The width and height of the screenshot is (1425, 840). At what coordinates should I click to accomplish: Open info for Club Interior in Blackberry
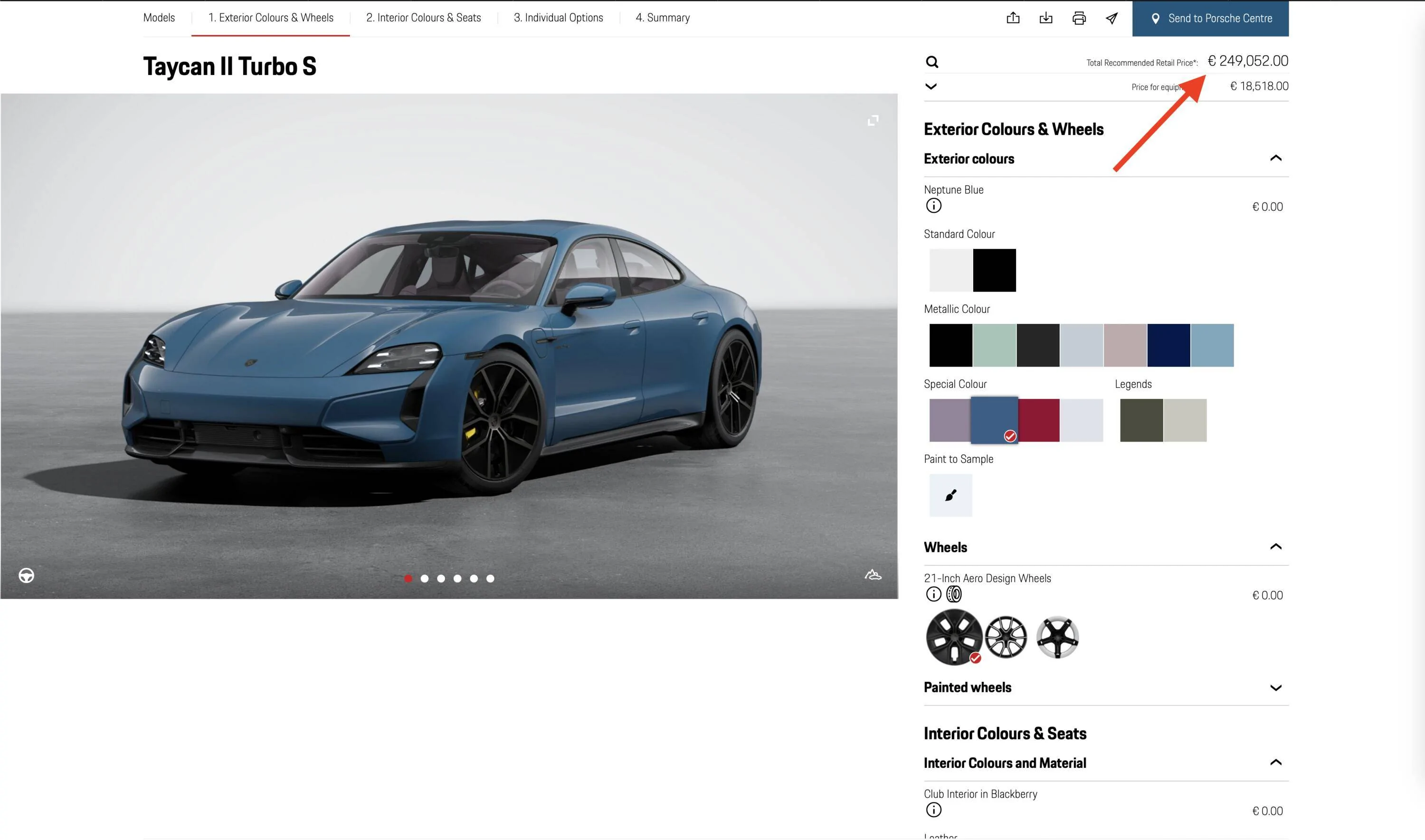(x=933, y=810)
